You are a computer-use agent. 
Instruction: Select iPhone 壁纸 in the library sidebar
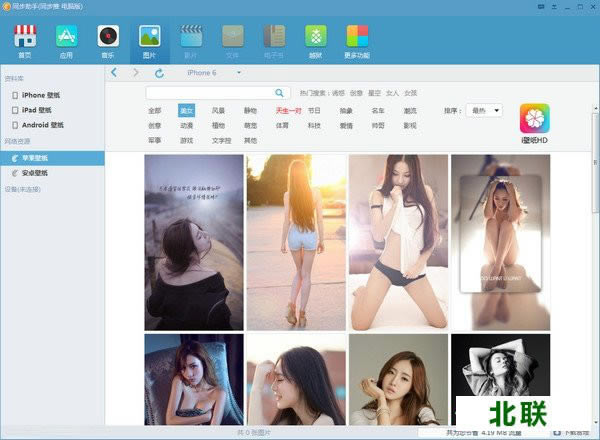[43, 96]
